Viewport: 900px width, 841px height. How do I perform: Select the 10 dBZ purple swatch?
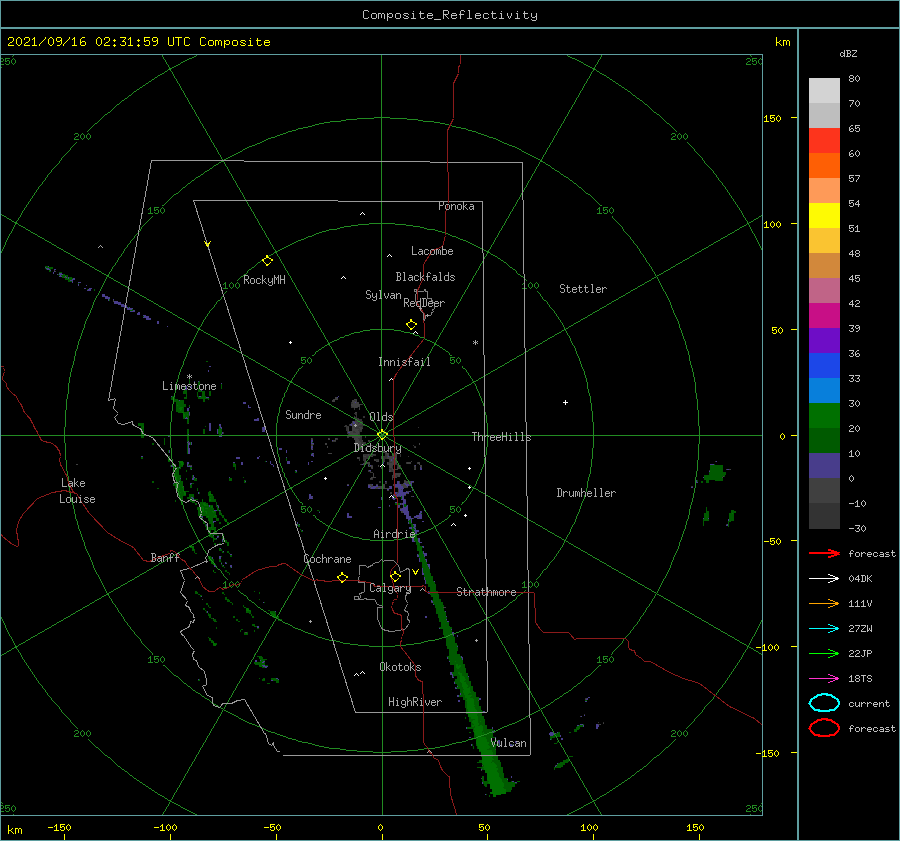824,466
